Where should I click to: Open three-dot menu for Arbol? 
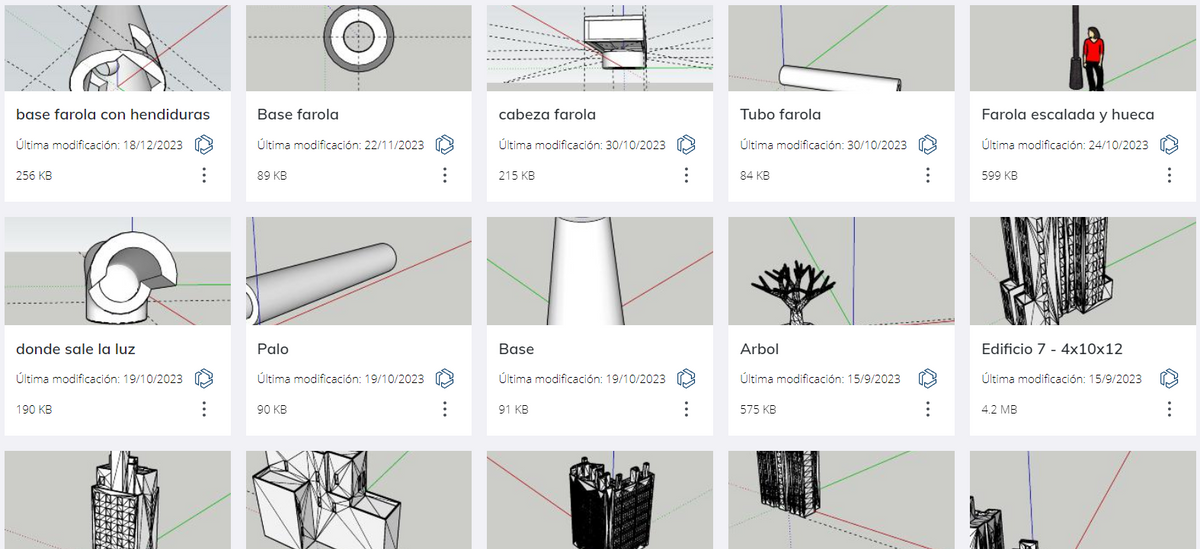point(928,409)
